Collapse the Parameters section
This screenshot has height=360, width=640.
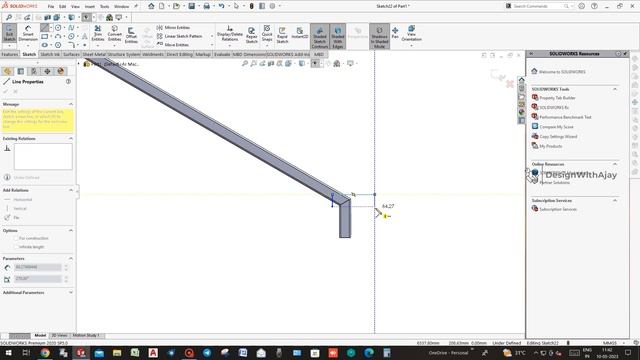pyautogui.click(x=71, y=259)
